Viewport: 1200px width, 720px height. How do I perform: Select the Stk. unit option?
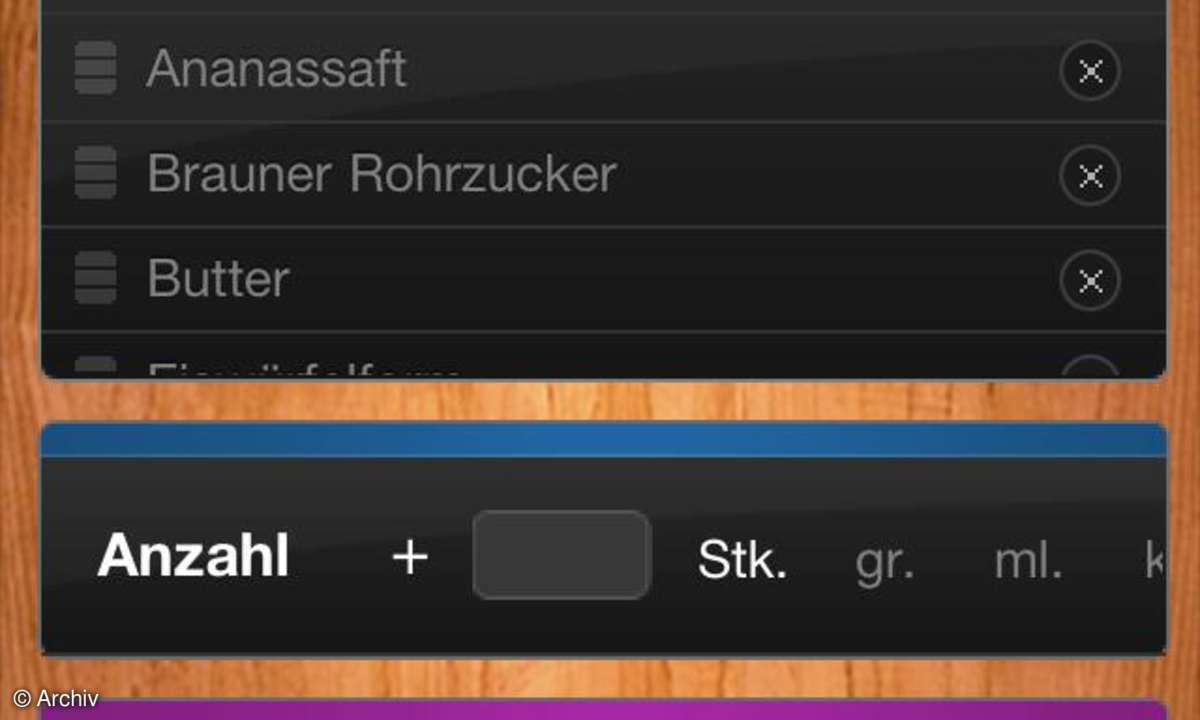pos(743,560)
